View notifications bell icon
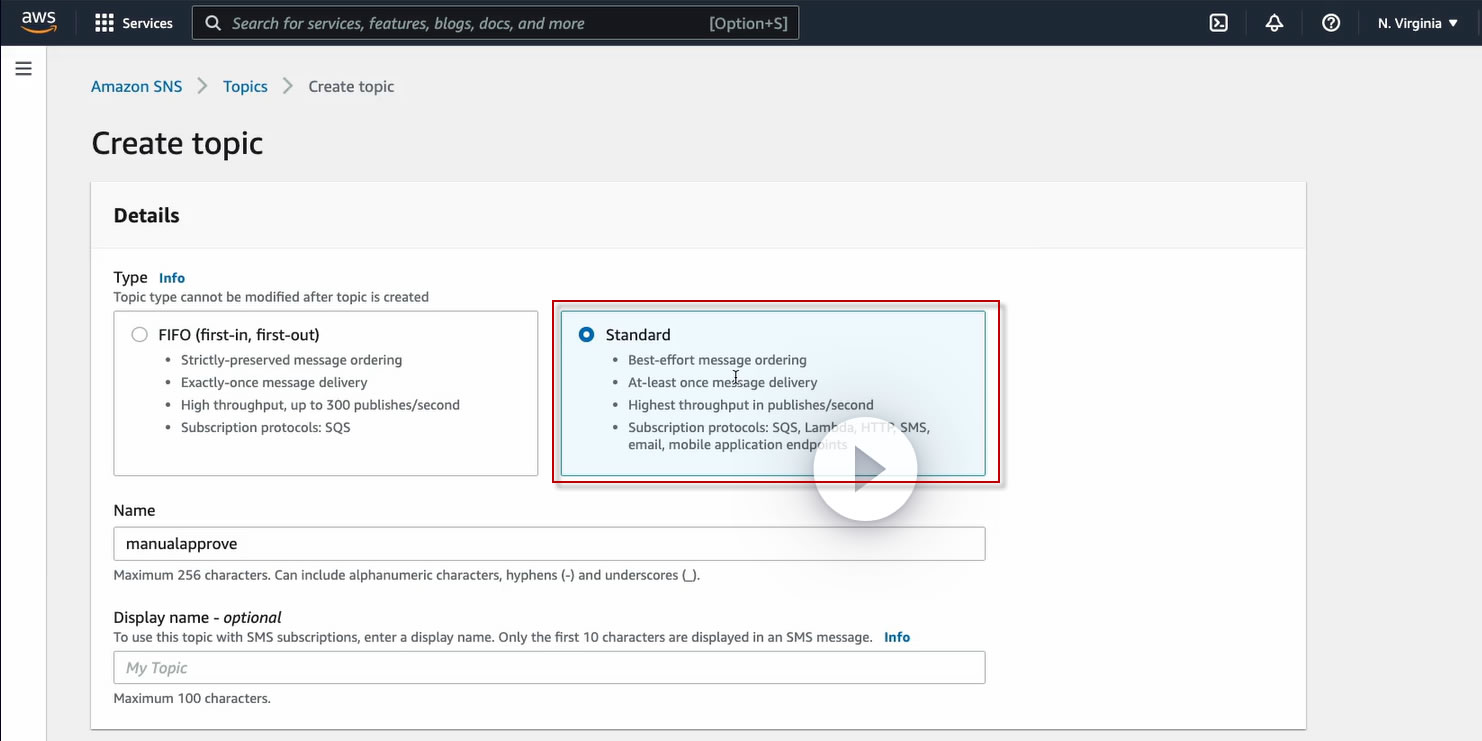 [1274, 23]
